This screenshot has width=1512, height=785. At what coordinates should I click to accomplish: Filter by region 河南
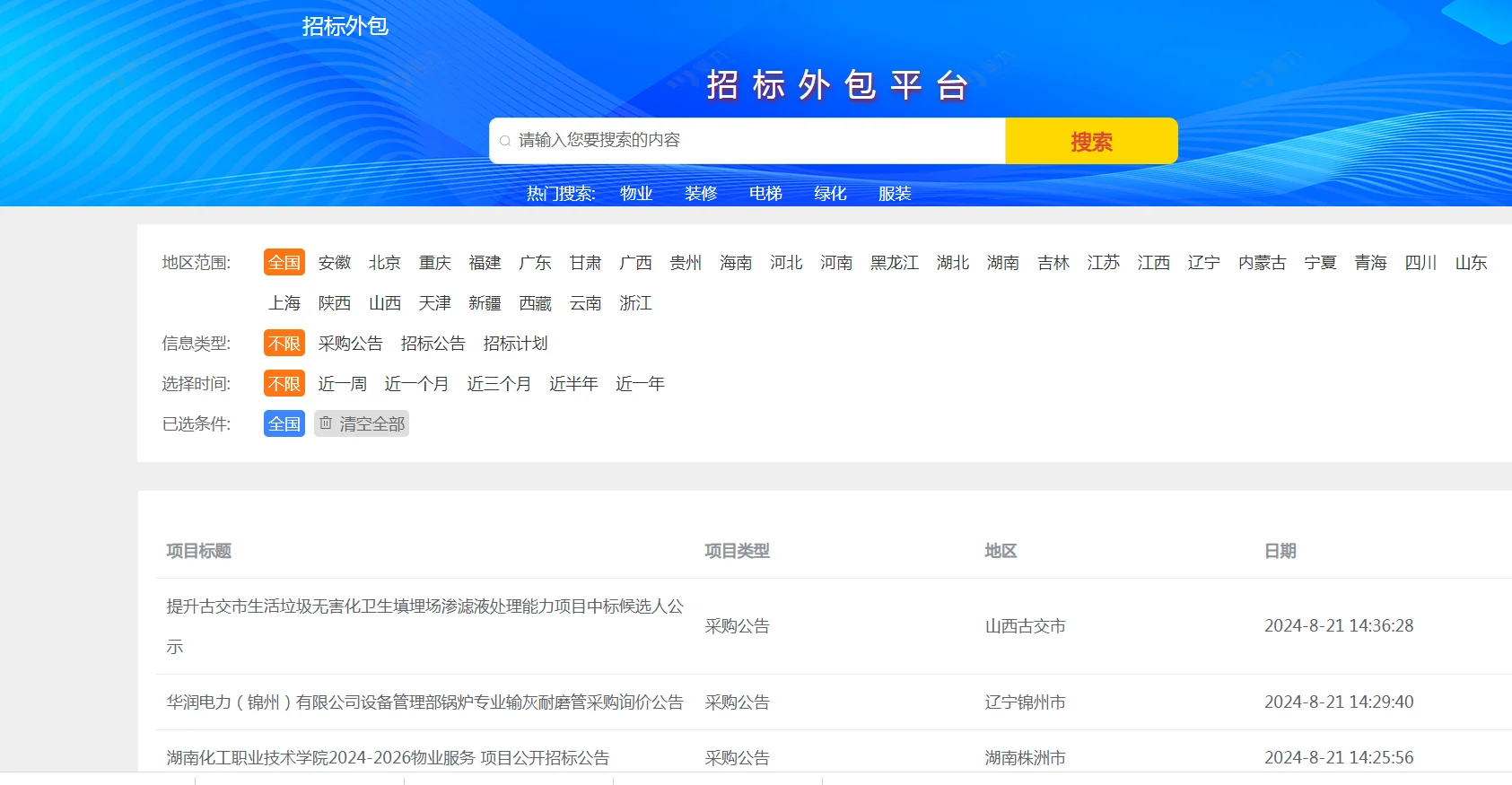(837, 262)
